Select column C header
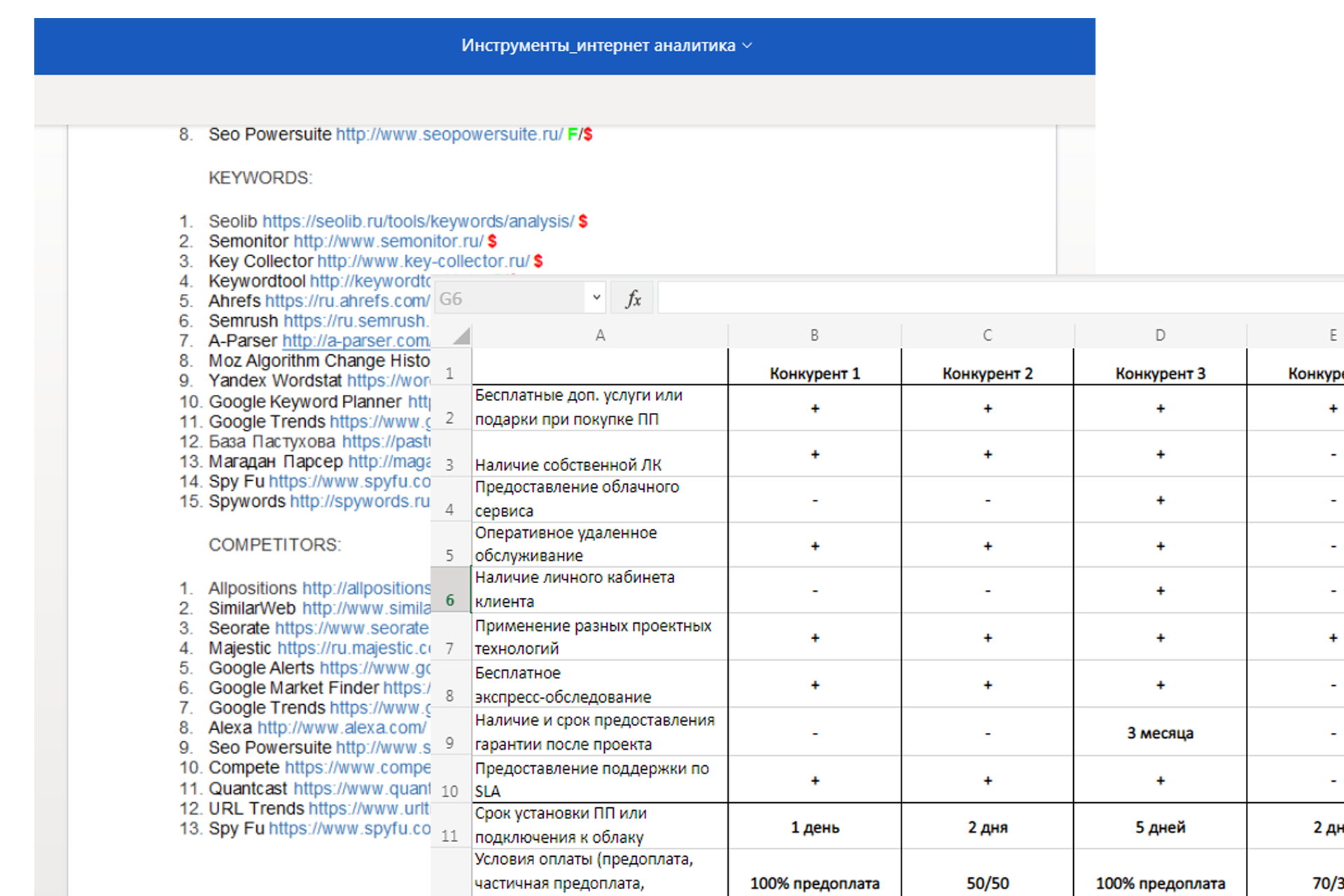Viewport: 1344px width, 896px height. 987,335
